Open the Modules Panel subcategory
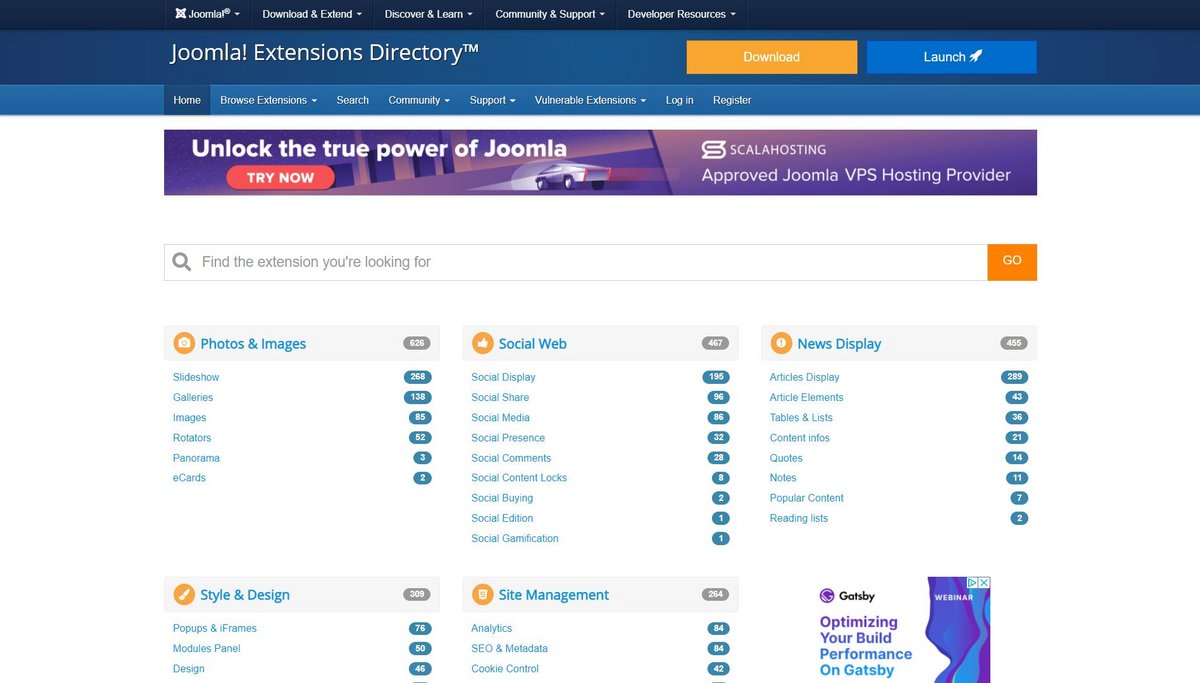The width and height of the screenshot is (1200, 683). click(x=207, y=648)
